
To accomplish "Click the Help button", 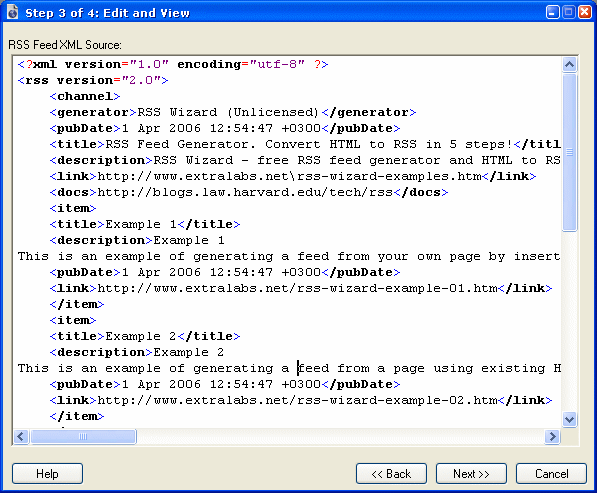I will point(47,474).
